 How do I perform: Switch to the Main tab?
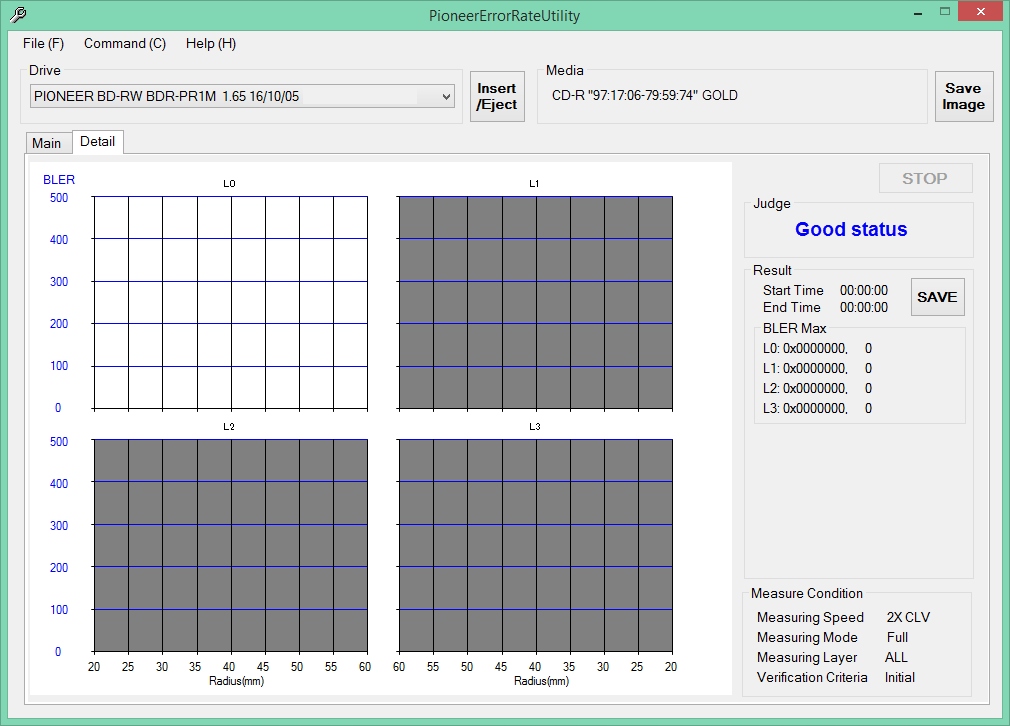tap(46, 143)
